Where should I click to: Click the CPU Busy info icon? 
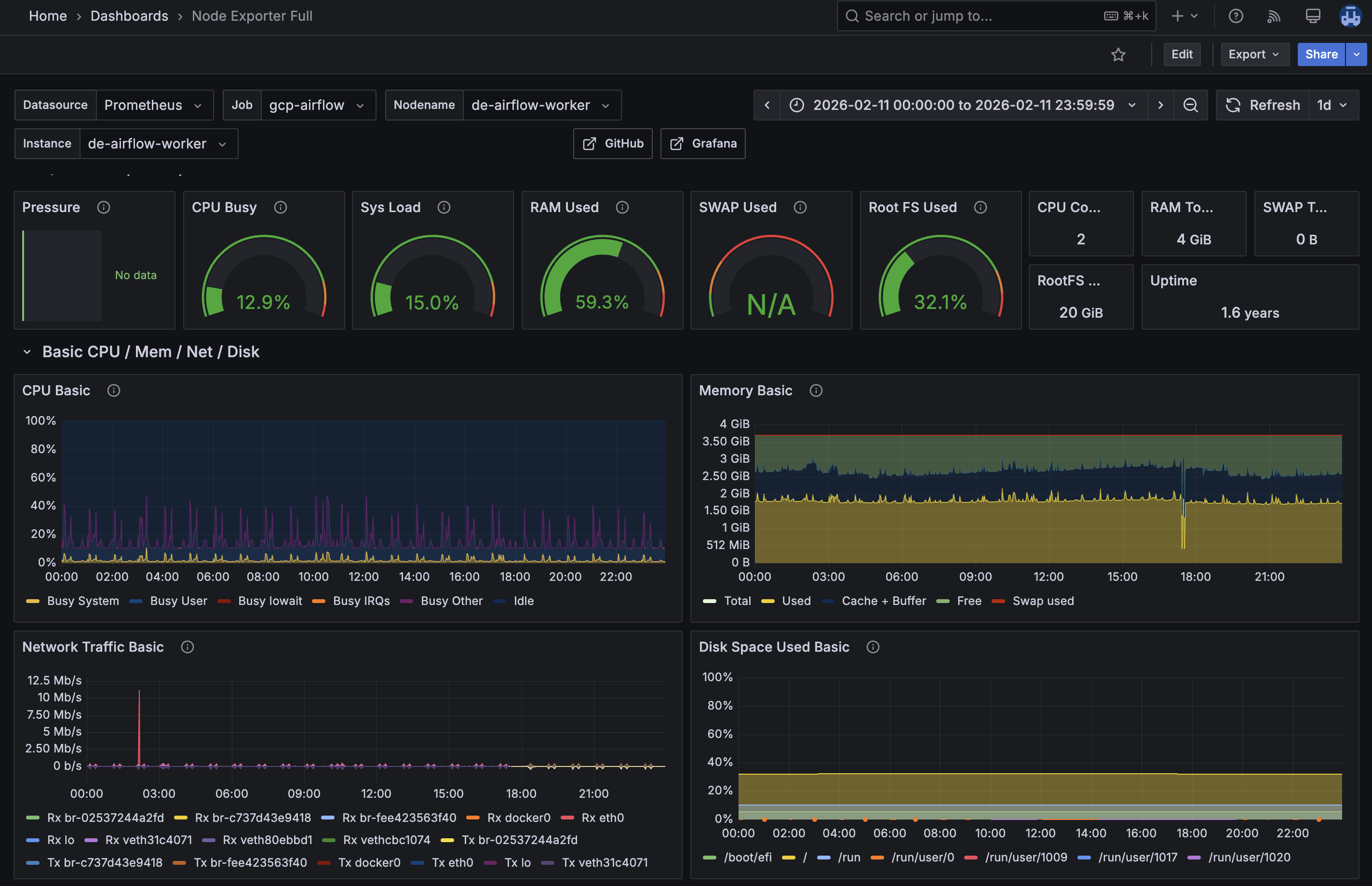click(280, 207)
